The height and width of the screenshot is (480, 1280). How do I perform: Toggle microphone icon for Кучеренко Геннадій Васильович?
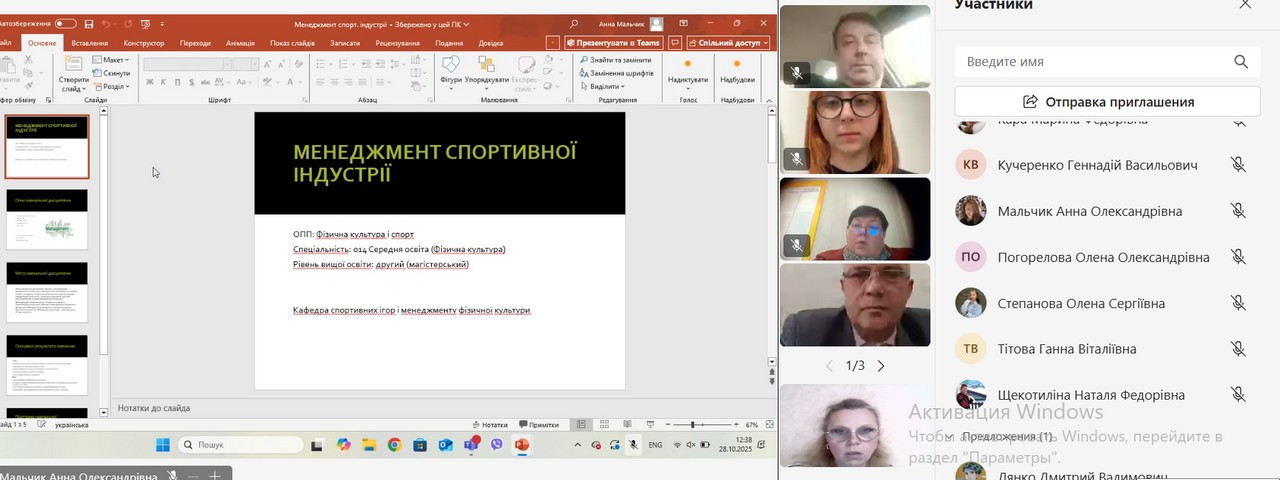(x=1238, y=165)
